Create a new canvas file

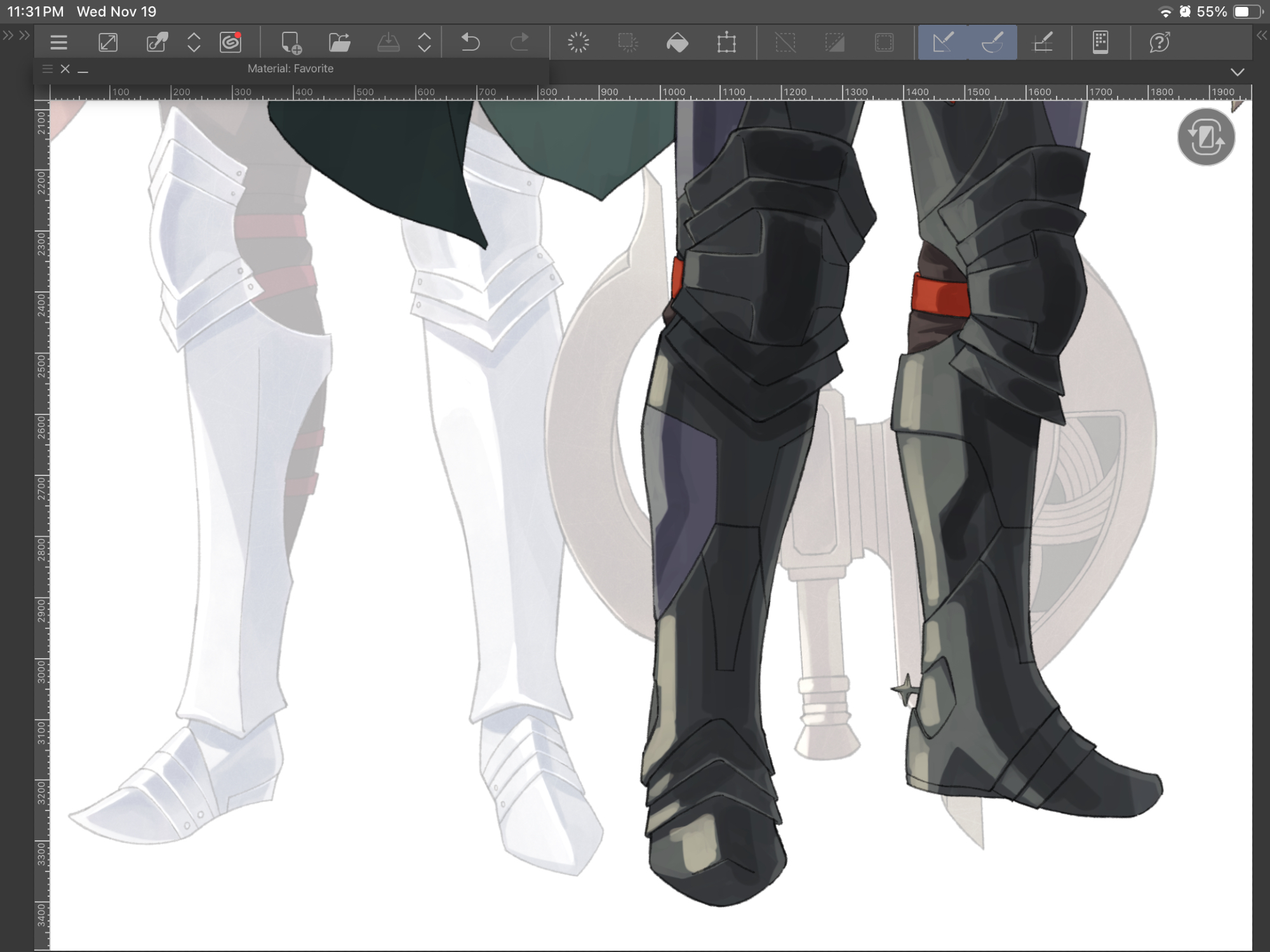pos(291,43)
